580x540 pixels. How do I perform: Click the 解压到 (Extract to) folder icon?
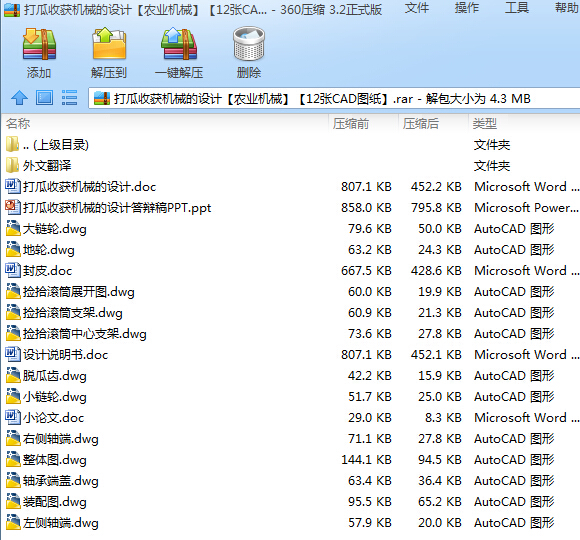[x=109, y=44]
